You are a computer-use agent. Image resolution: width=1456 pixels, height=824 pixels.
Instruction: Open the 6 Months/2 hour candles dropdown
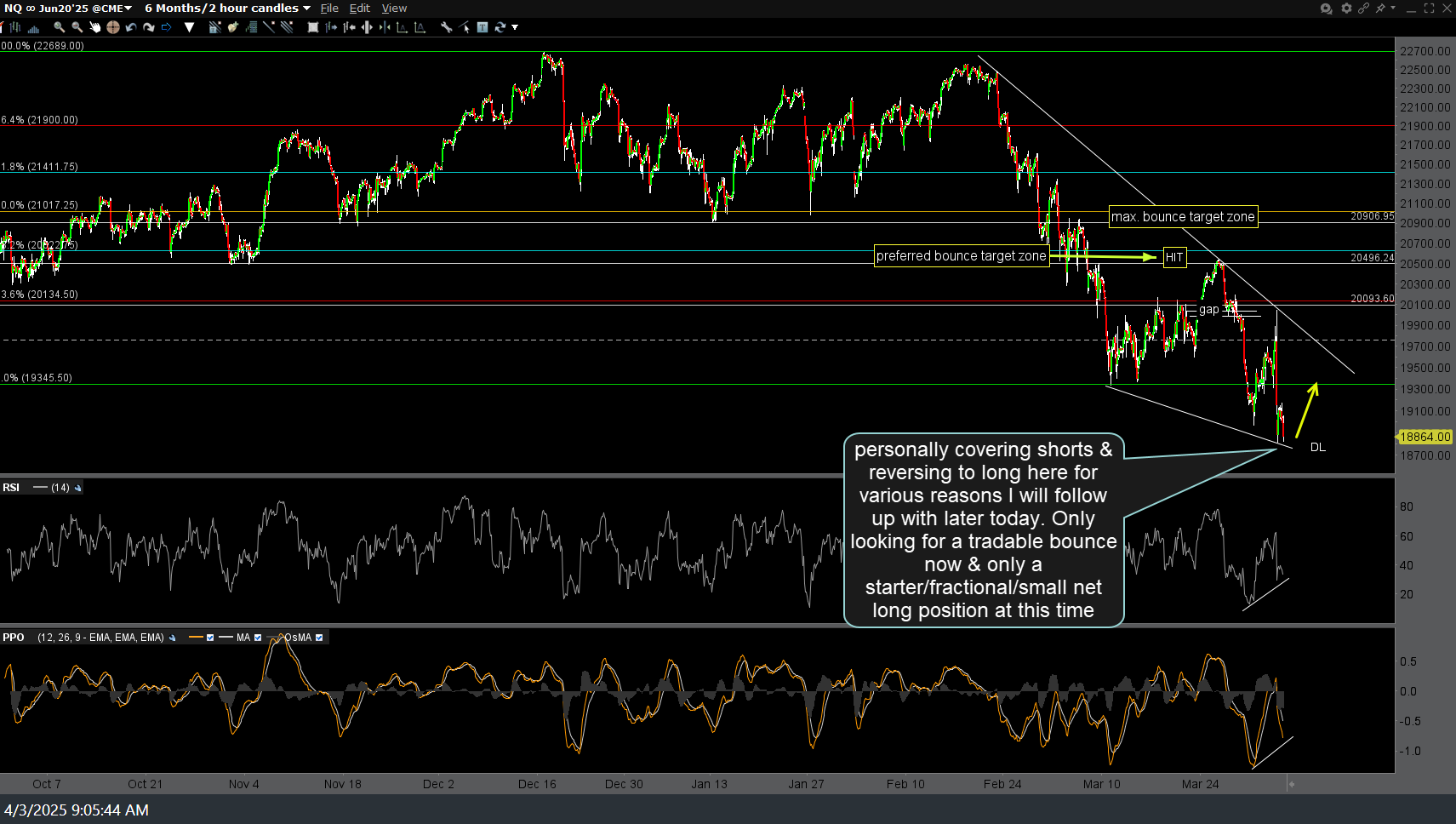(307, 8)
